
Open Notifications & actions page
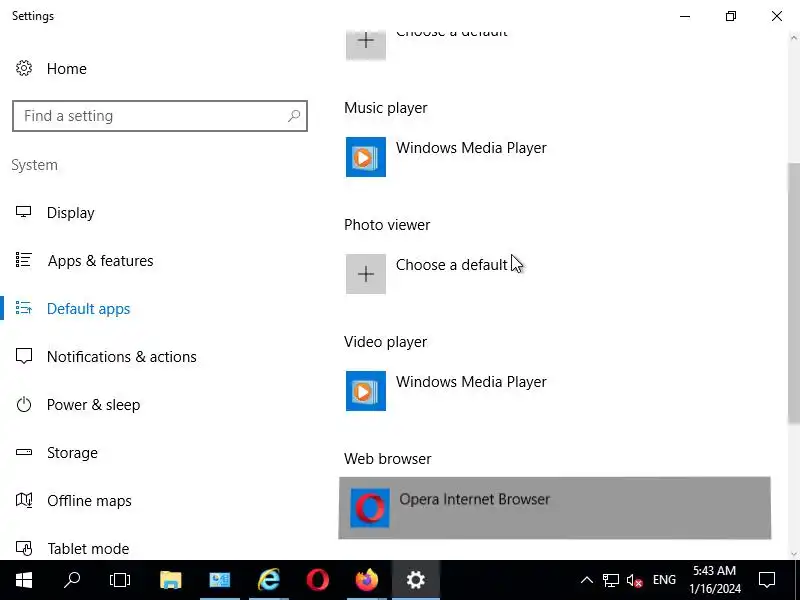[121, 357]
